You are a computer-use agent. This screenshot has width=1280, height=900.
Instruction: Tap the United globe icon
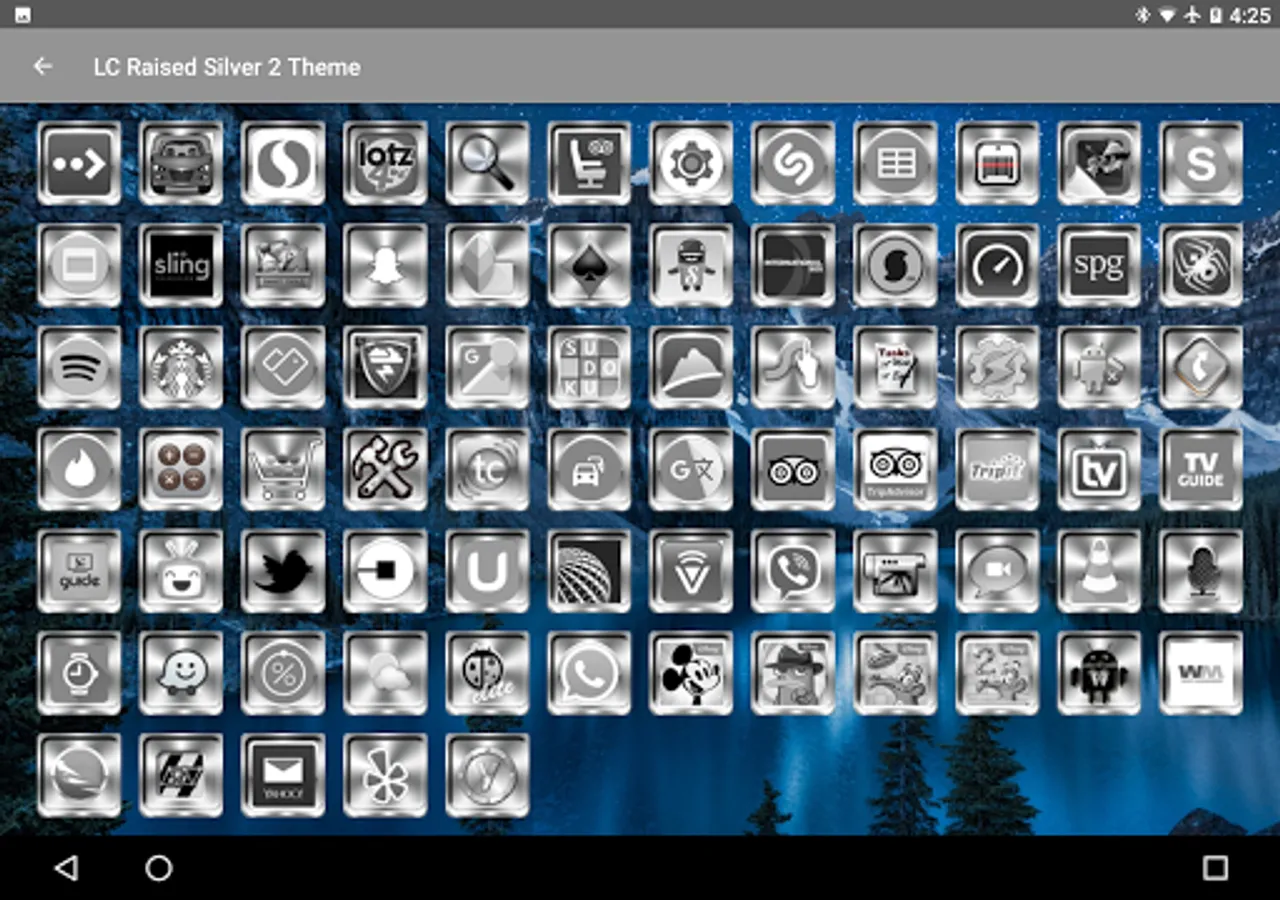coord(589,571)
